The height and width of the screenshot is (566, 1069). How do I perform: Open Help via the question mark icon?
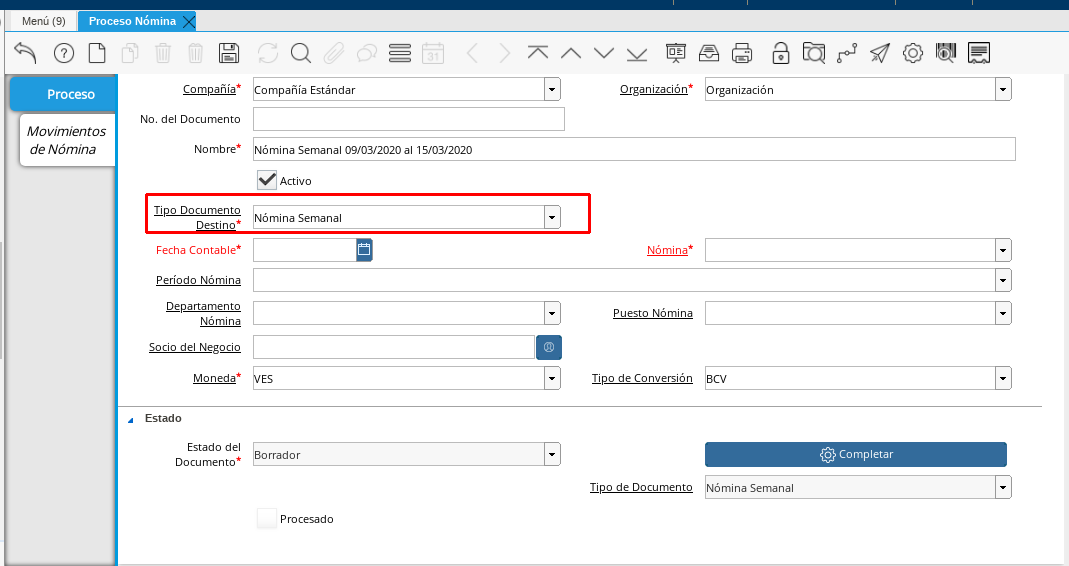click(64, 53)
